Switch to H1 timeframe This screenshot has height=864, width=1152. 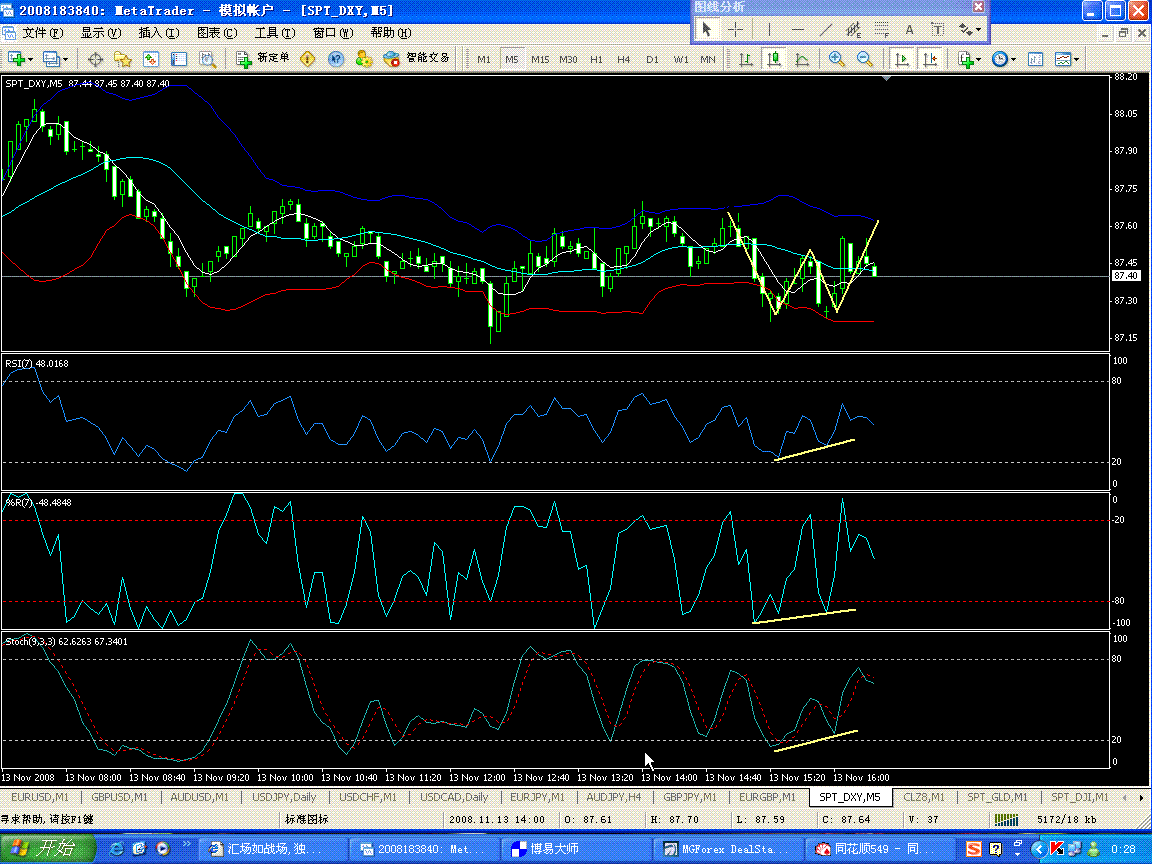596,60
